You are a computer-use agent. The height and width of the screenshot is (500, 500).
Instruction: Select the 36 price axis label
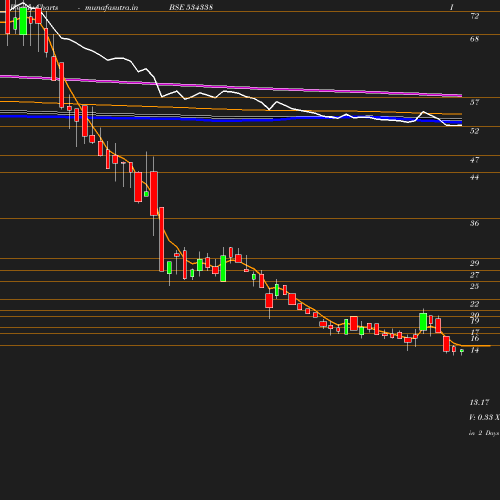pos(474,223)
